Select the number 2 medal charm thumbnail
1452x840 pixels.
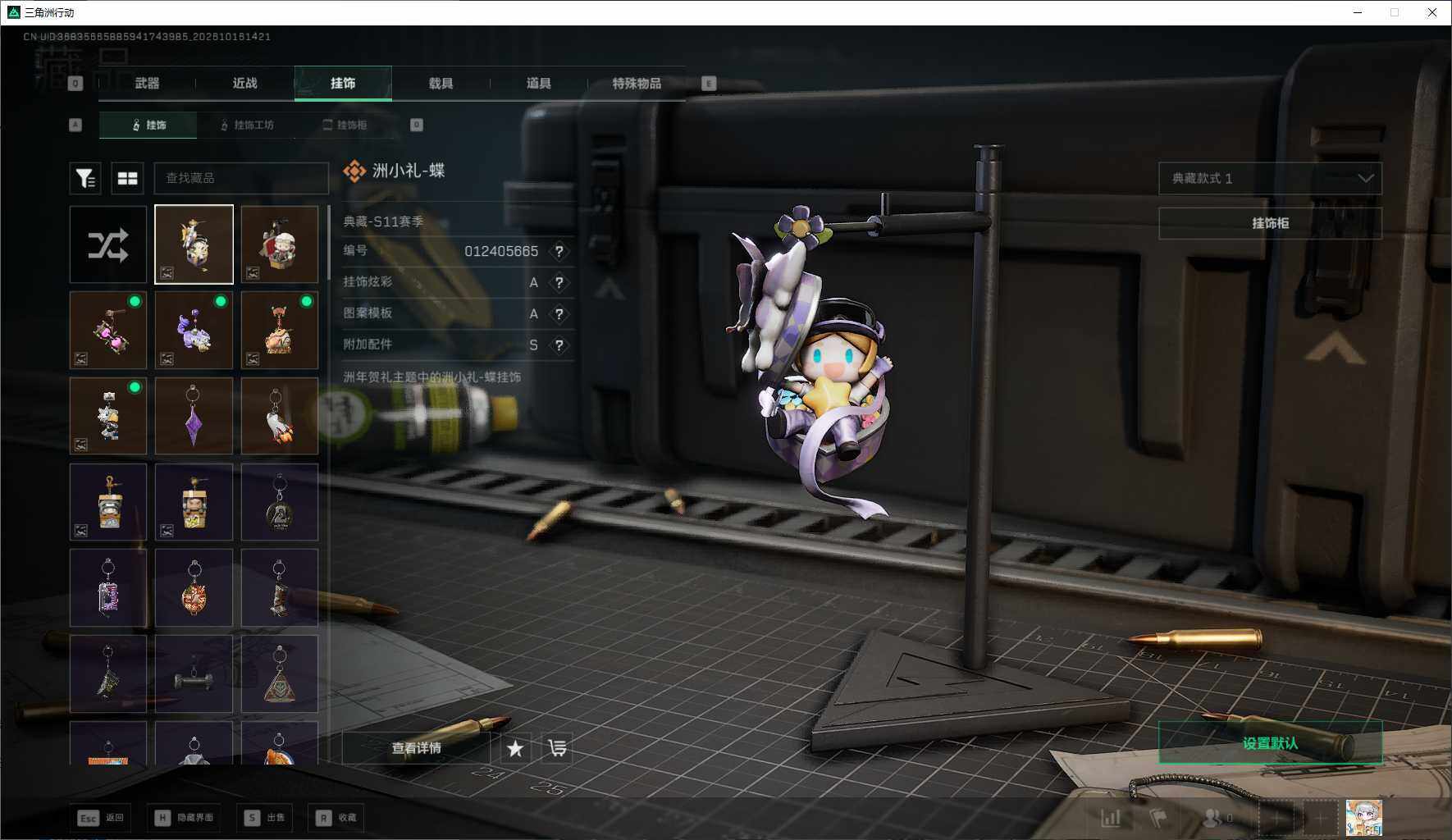[280, 502]
